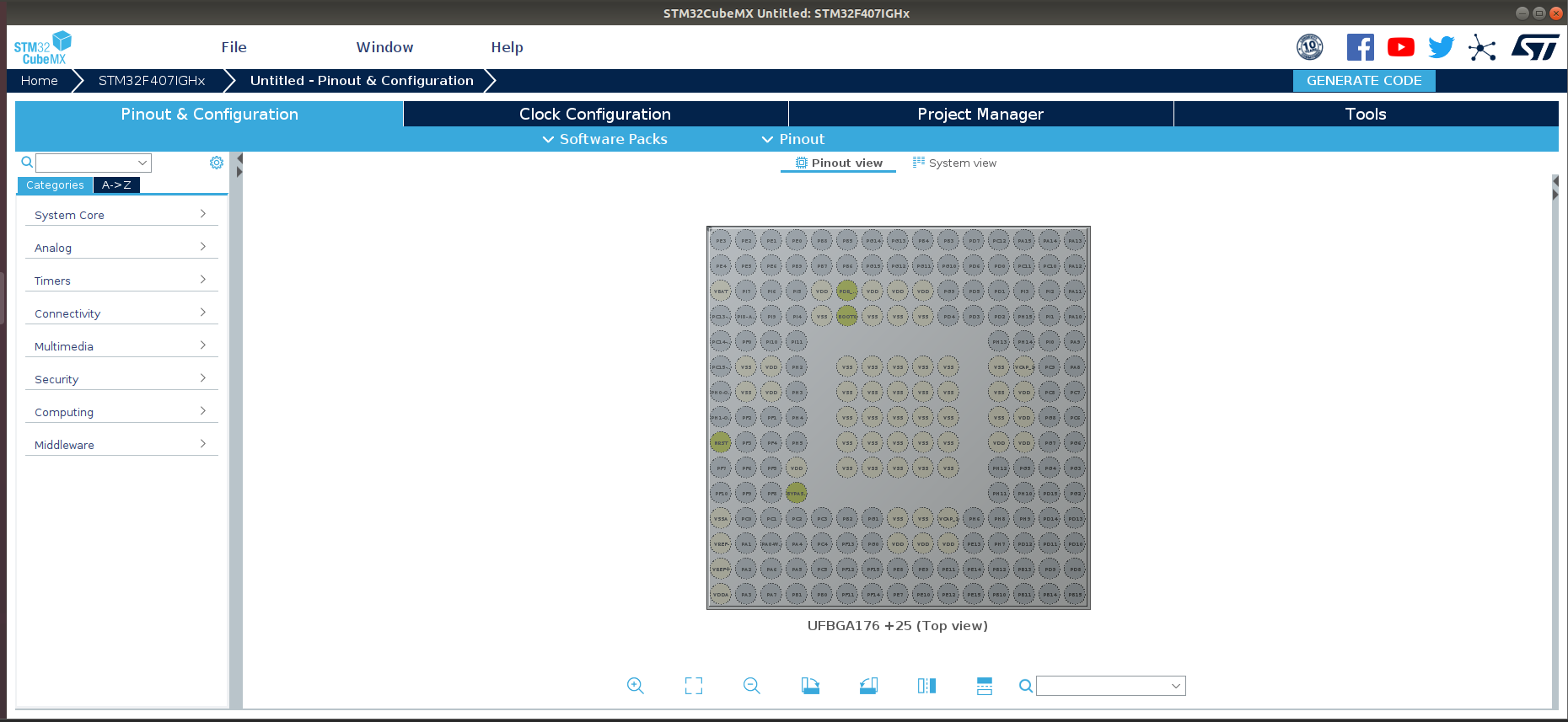Open the Software Packs dropdown
The height and width of the screenshot is (722, 1568).
click(x=605, y=139)
